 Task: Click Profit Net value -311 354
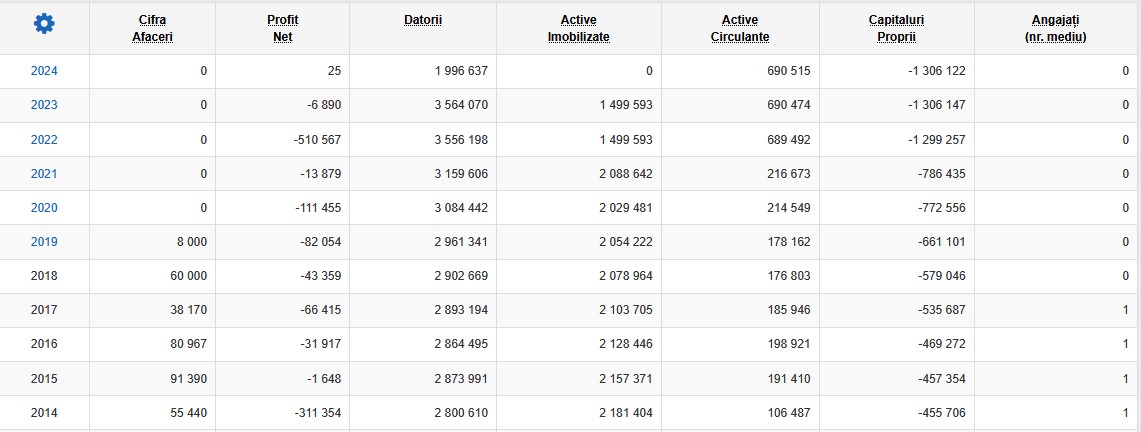click(318, 413)
